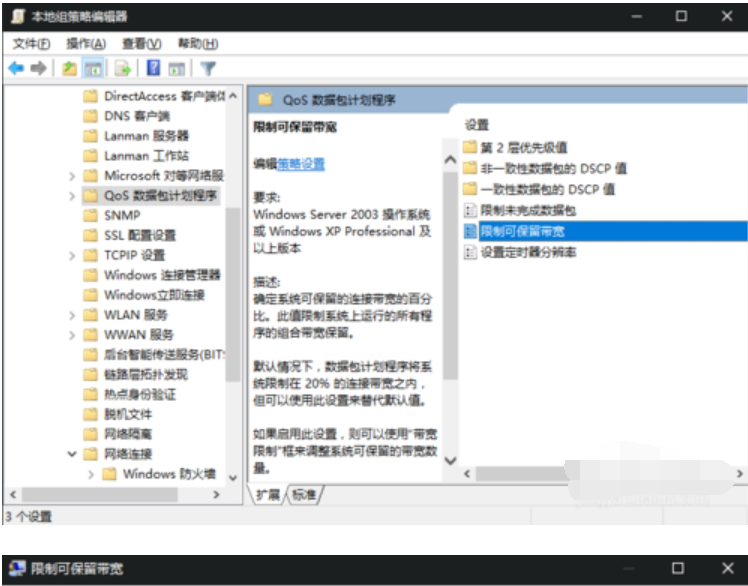Click the Up One Level folder icon
748x586 pixels.
point(69,69)
